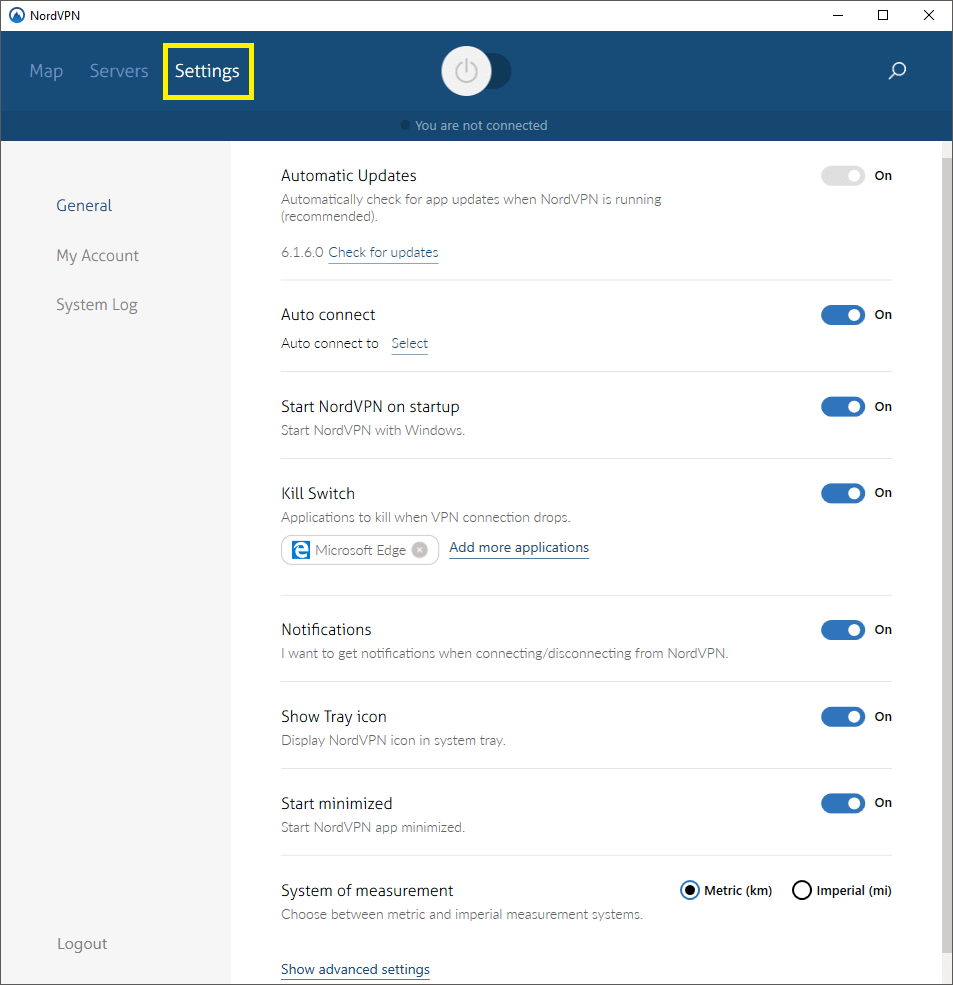Close the NordVPN window
The width and height of the screenshot is (953, 985).
point(928,15)
